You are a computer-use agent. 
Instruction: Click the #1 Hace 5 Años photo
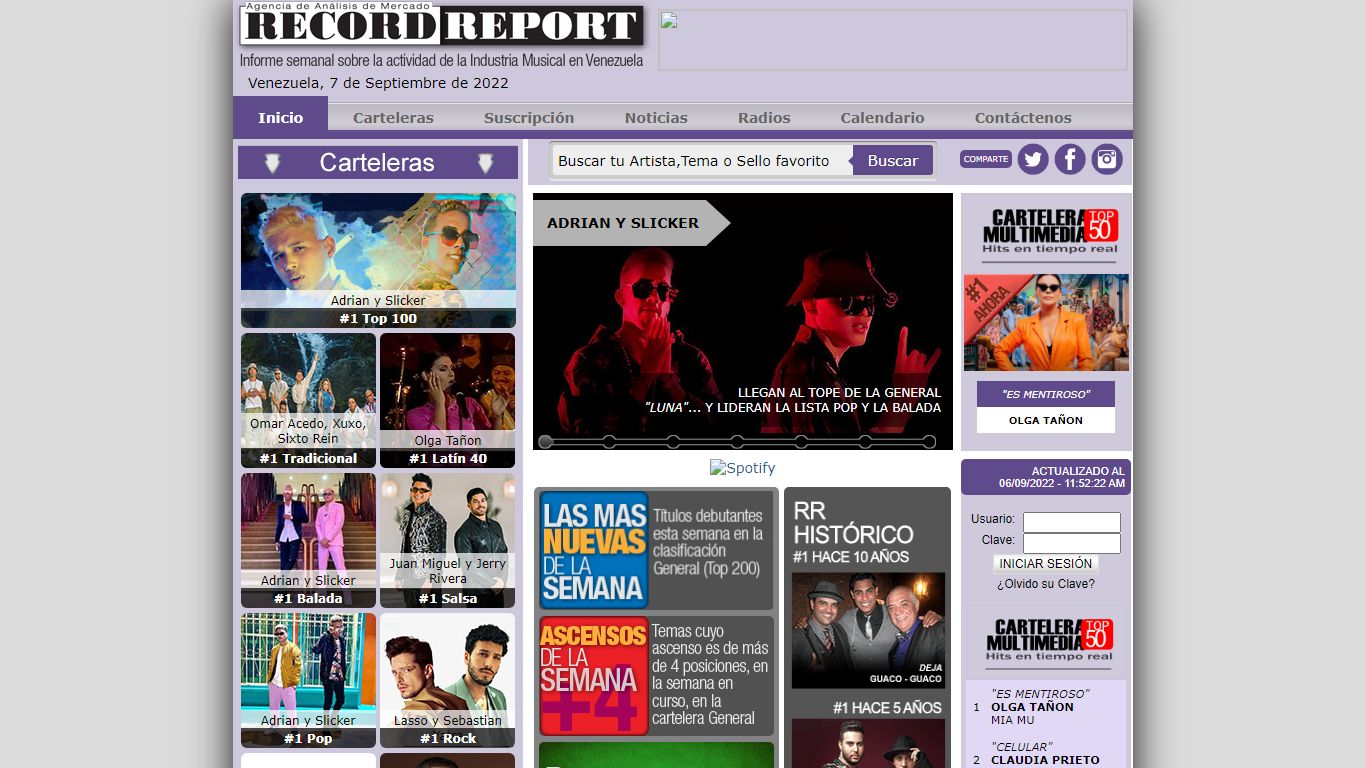(868, 743)
